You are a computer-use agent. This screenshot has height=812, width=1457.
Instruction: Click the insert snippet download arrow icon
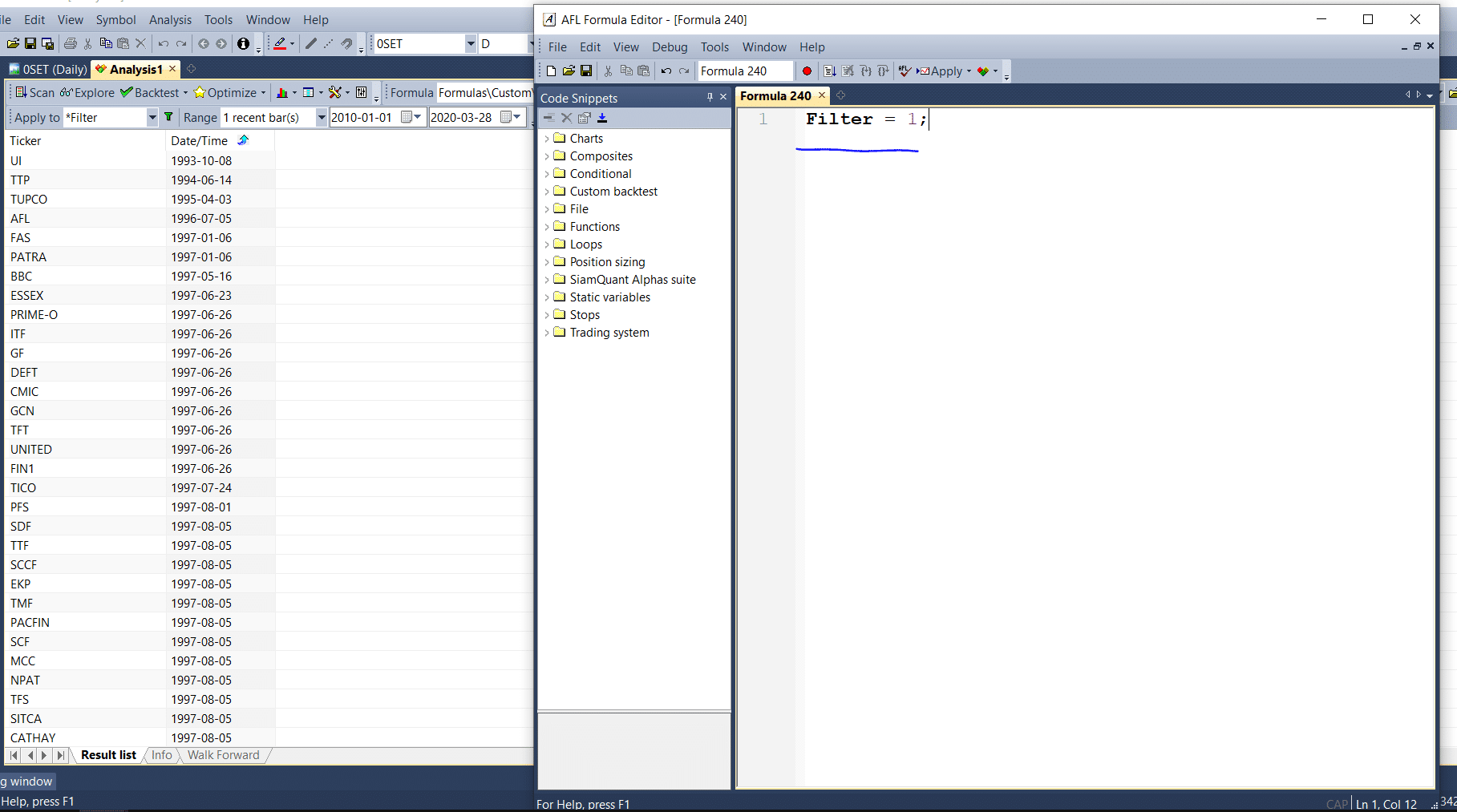click(602, 118)
